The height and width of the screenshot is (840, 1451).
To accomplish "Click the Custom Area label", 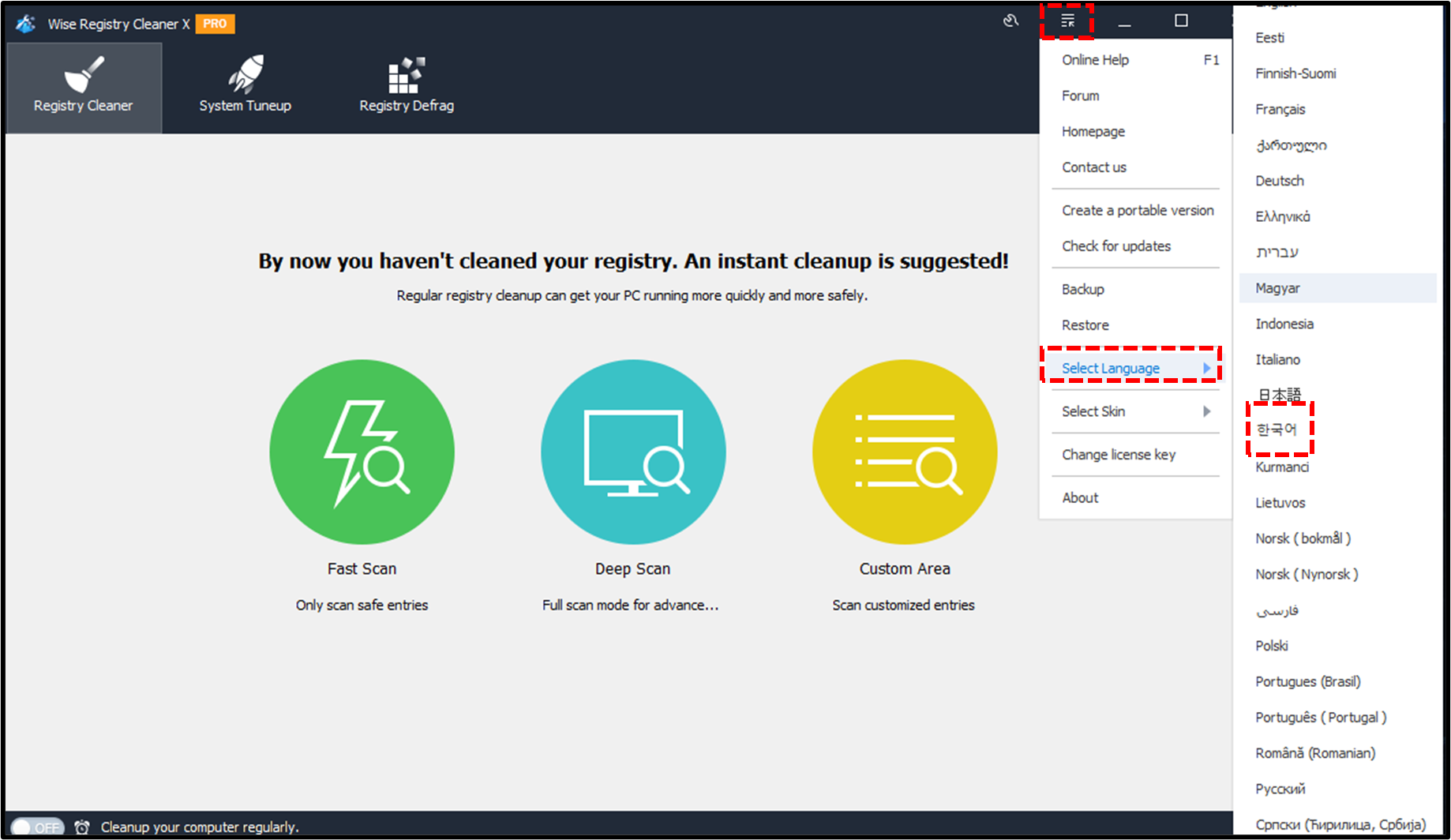I will pos(905,568).
